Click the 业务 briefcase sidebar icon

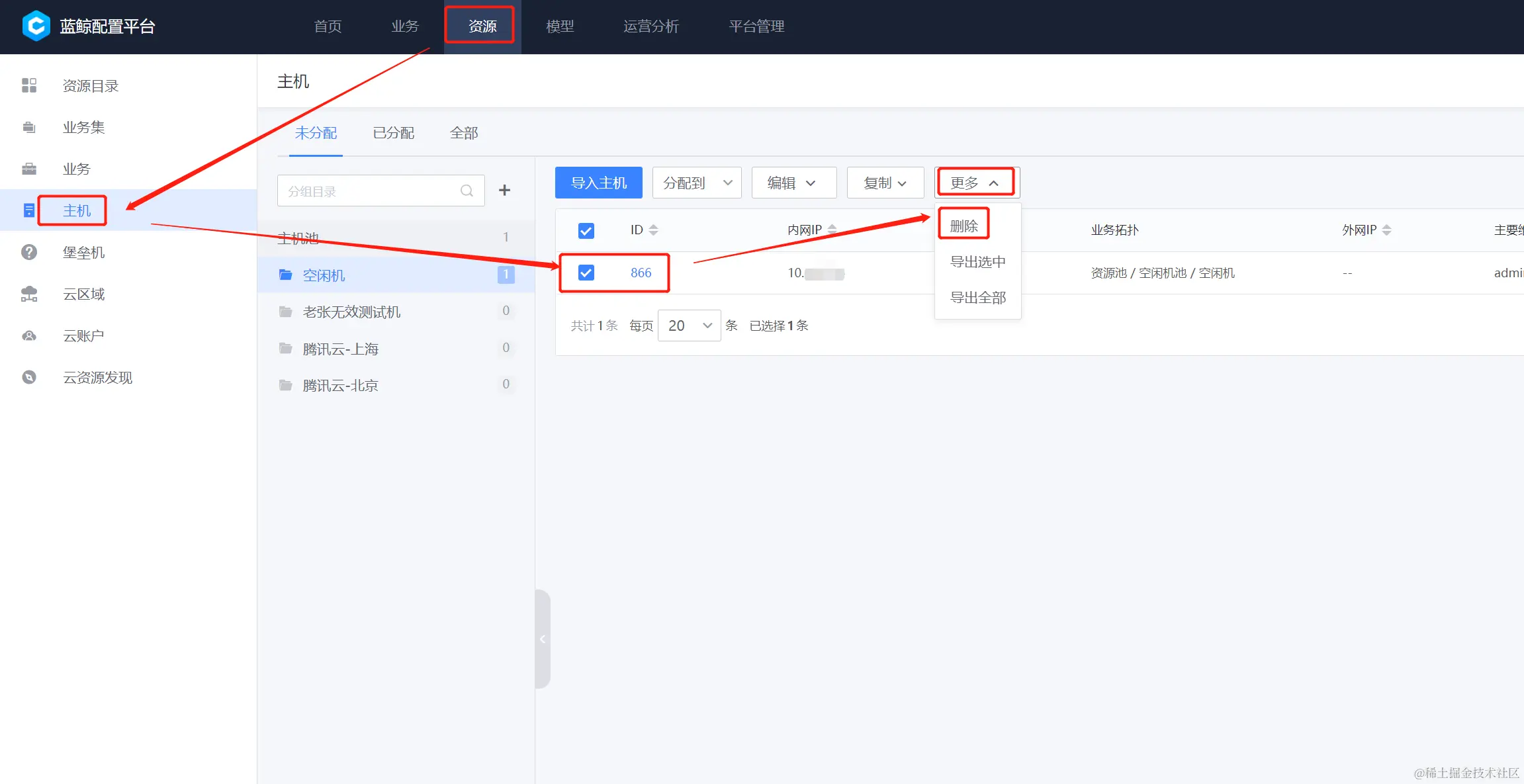29,169
